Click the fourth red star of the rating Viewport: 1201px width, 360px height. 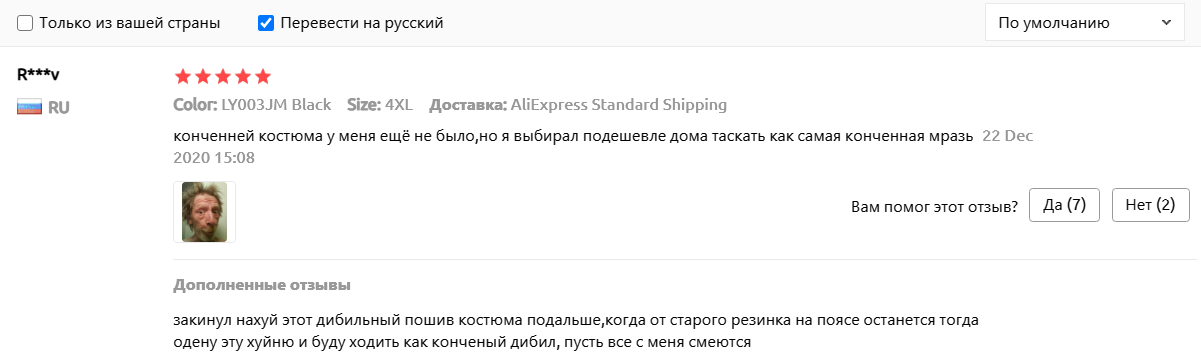click(x=243, y=76)
